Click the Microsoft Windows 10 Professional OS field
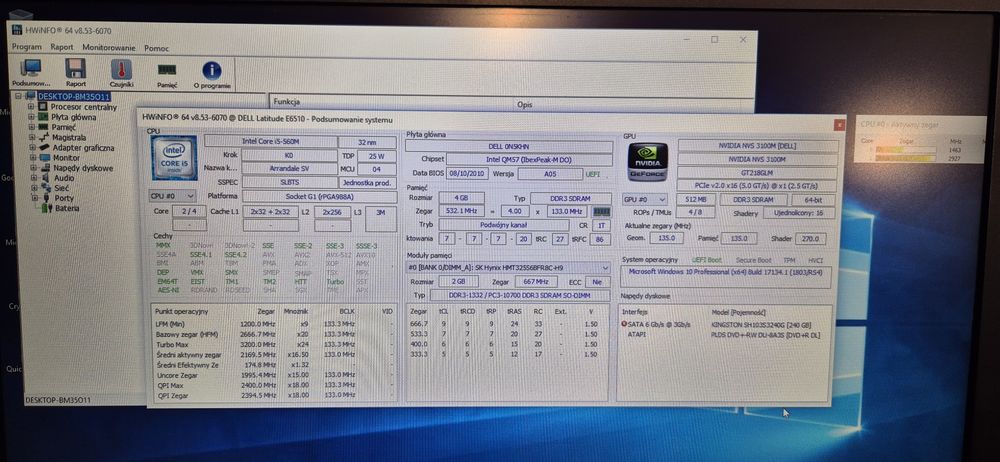The height and width of the screenshot is (462, 1000). (x=726, y=278)
